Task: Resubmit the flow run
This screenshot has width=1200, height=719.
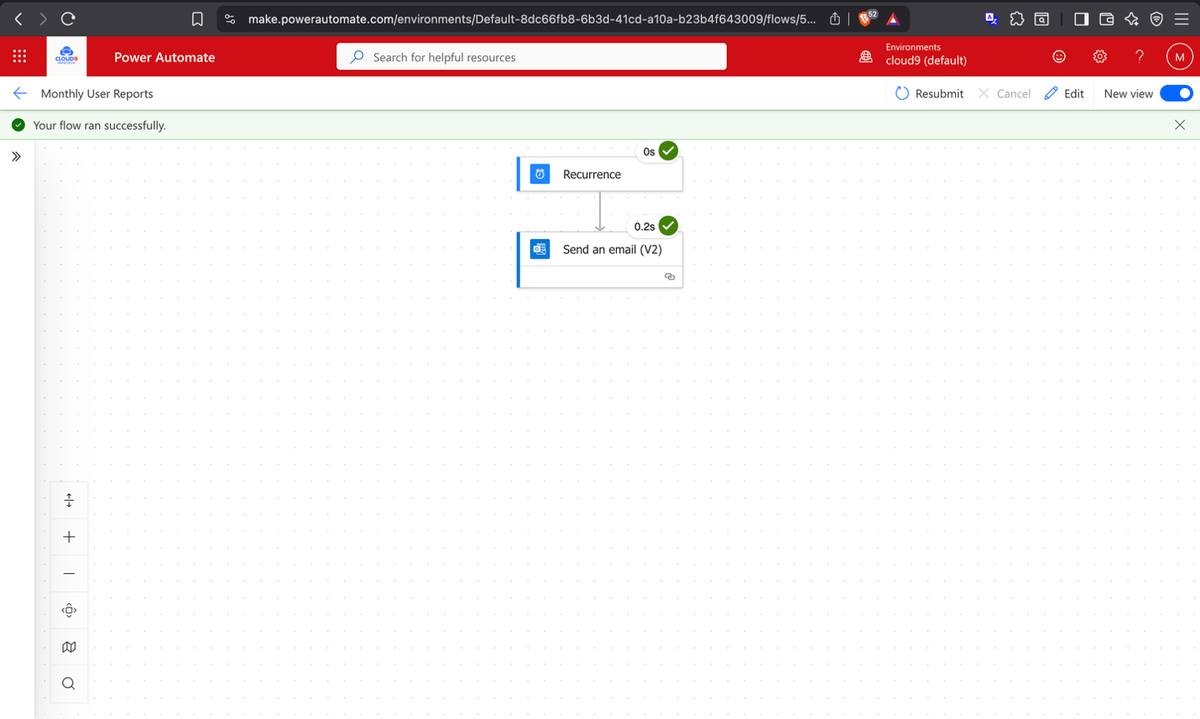Action: click(x=929, y=93)
